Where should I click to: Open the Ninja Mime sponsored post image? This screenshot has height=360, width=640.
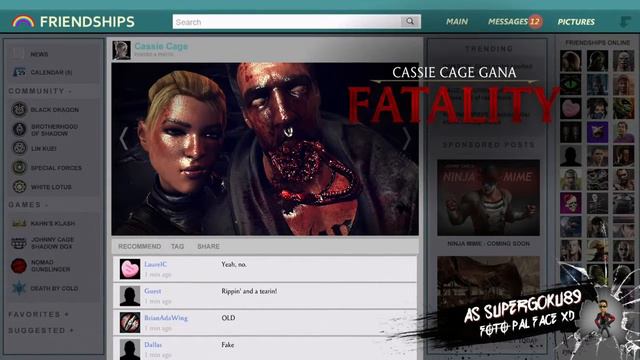[489, 198]
